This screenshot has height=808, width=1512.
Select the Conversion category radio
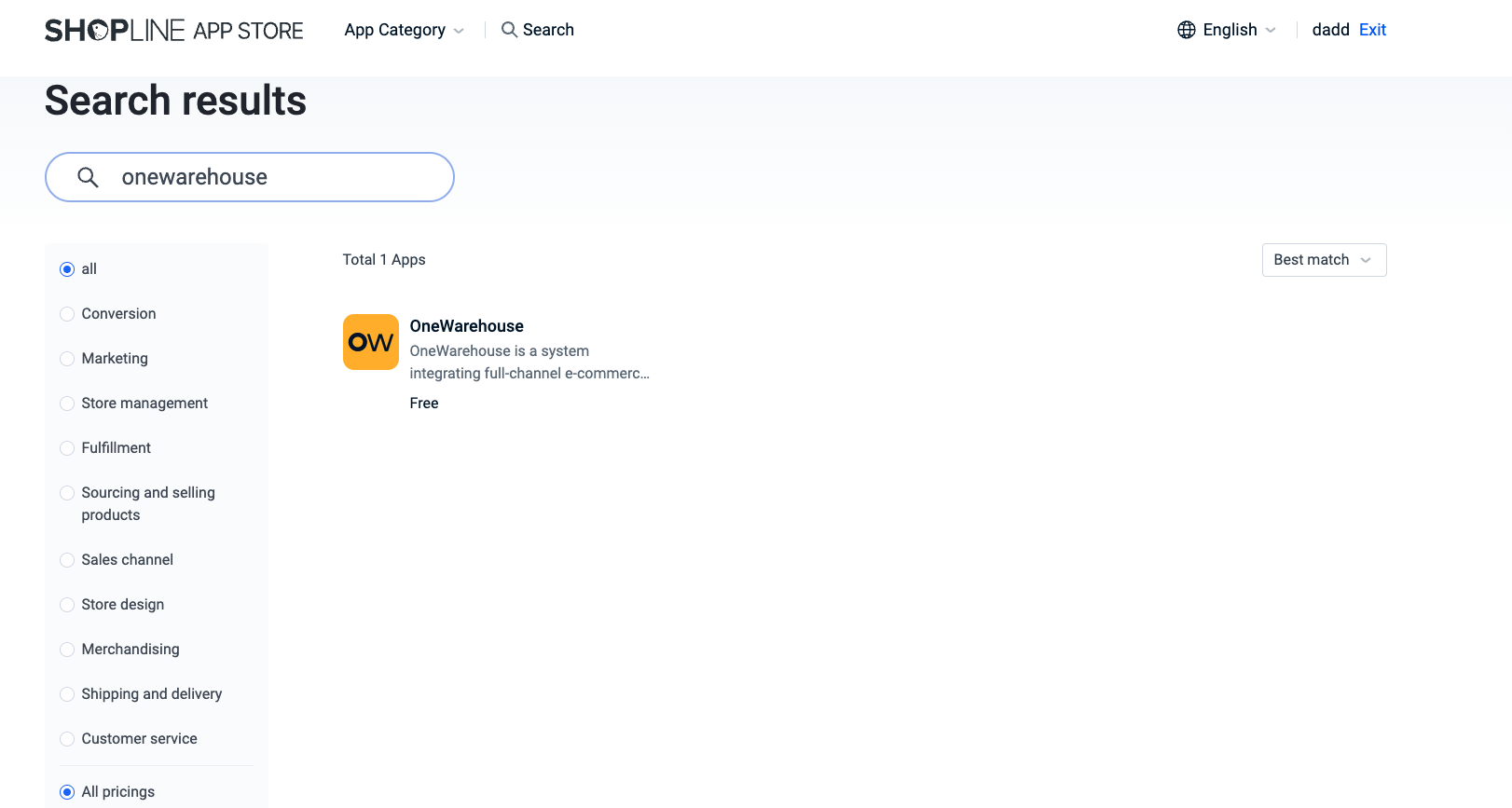67,314
